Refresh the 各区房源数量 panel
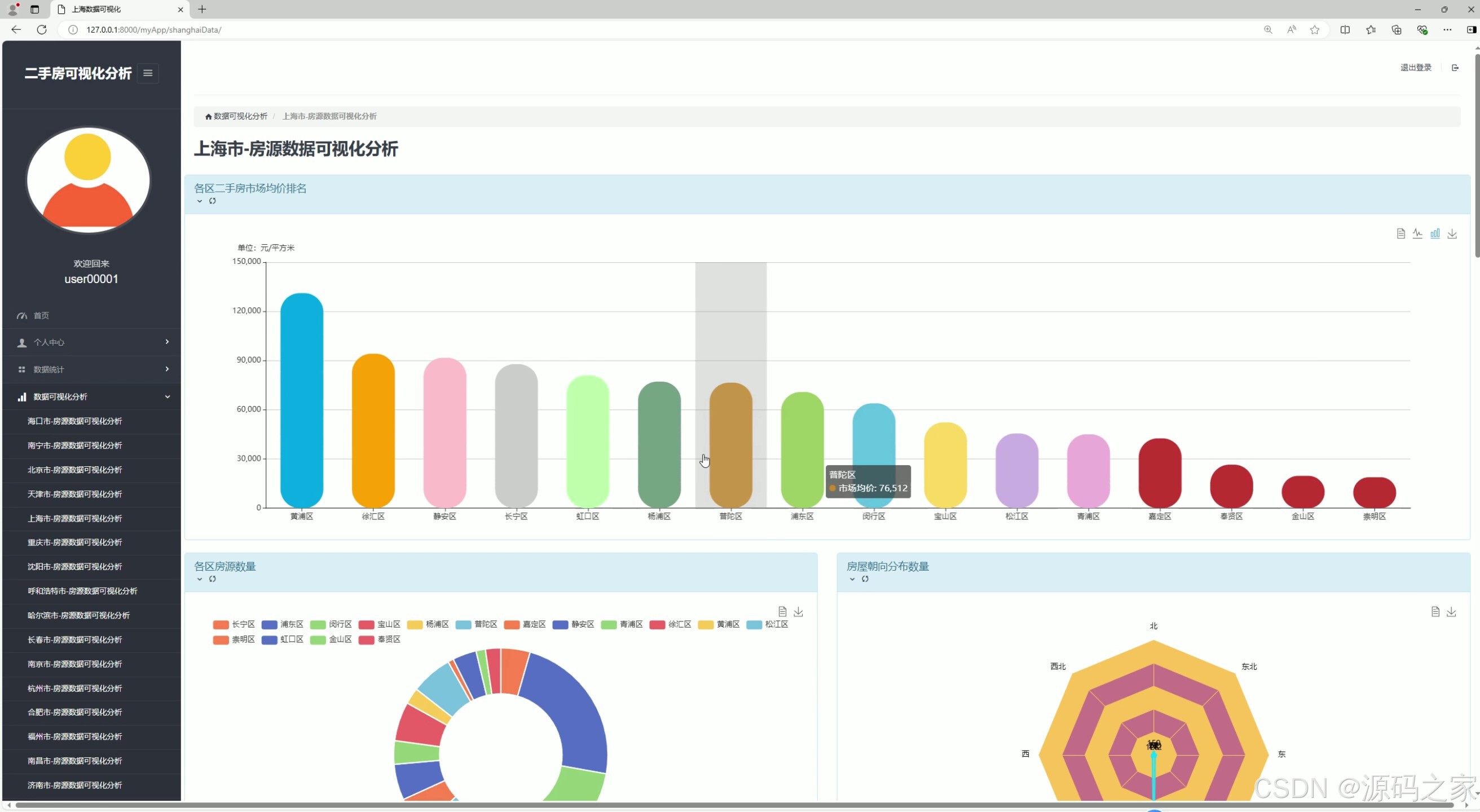 (213, 579)
